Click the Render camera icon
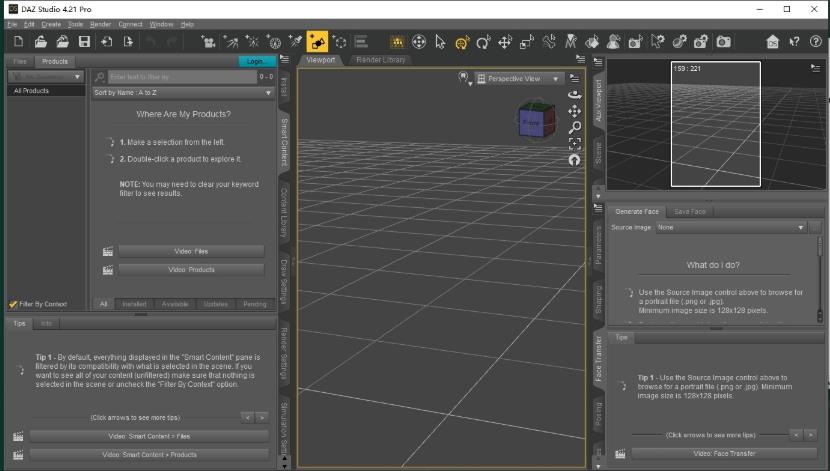Viewport: 830px width, 471px height. coord(724,42)
